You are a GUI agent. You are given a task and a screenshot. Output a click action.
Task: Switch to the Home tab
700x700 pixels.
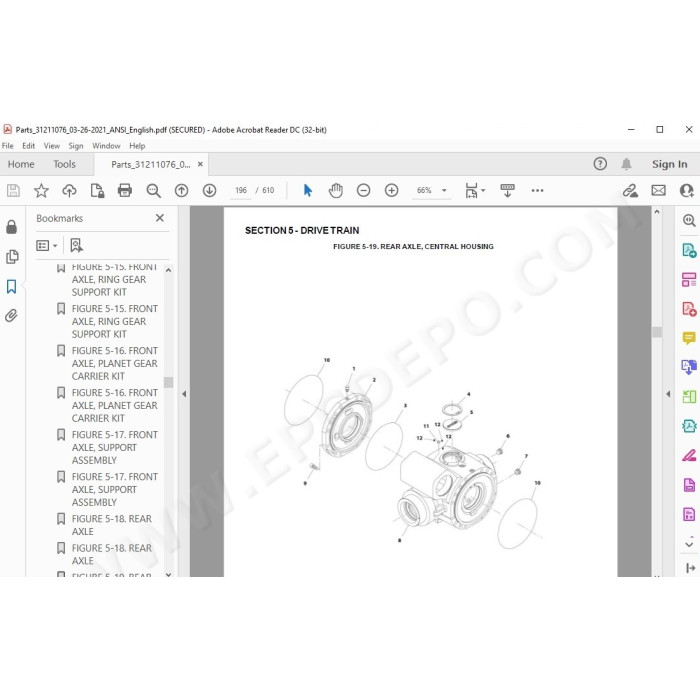pyautogui.click(x=21, y=164)
